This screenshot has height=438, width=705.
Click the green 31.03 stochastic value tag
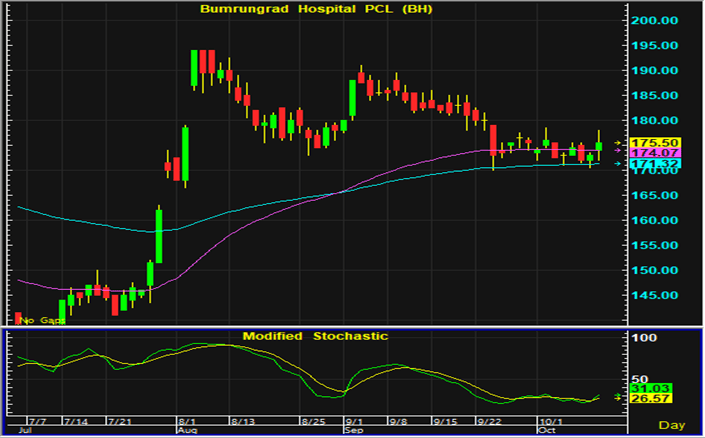(648, 389)
